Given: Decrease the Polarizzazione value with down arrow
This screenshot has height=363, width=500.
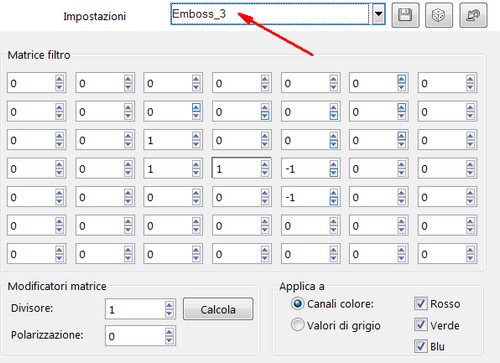Looking at the screenshot, I should pos(169,340).
